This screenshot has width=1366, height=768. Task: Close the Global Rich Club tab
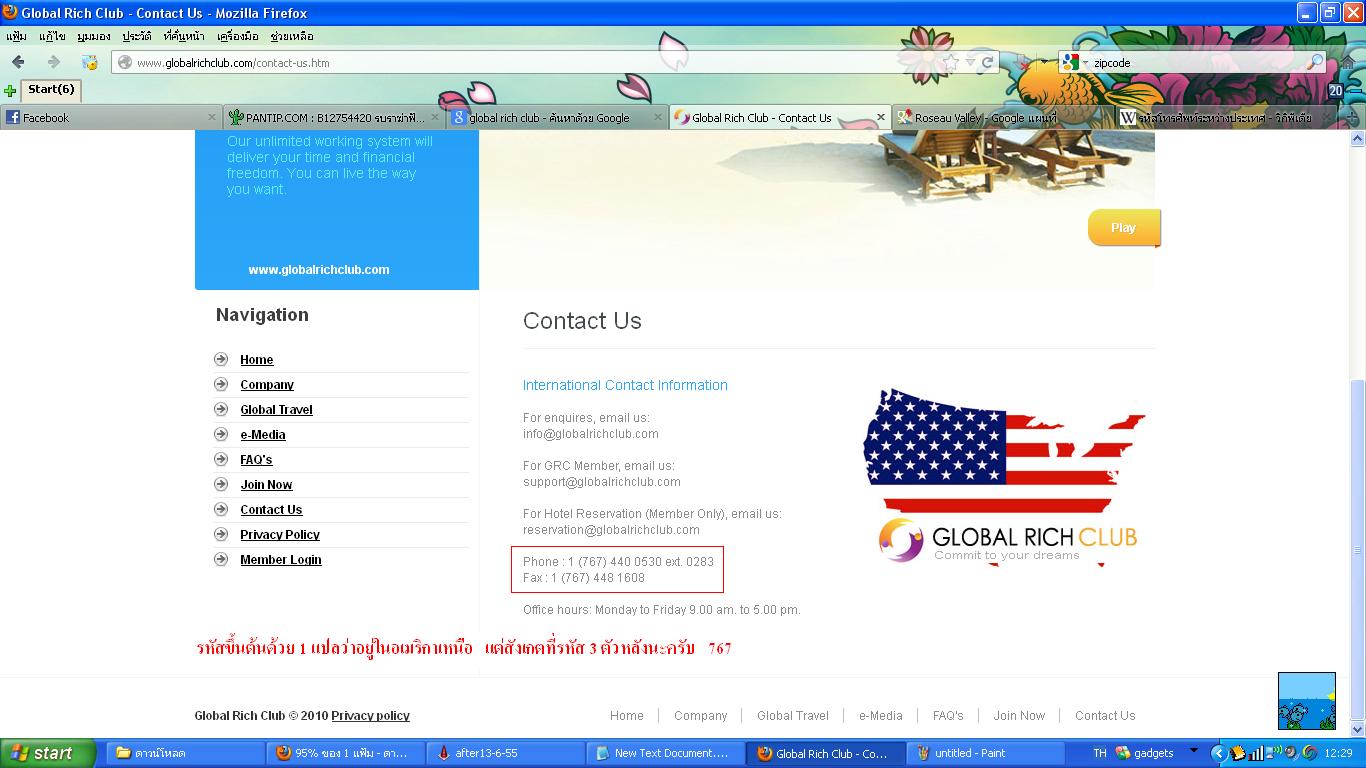point(881,117)
